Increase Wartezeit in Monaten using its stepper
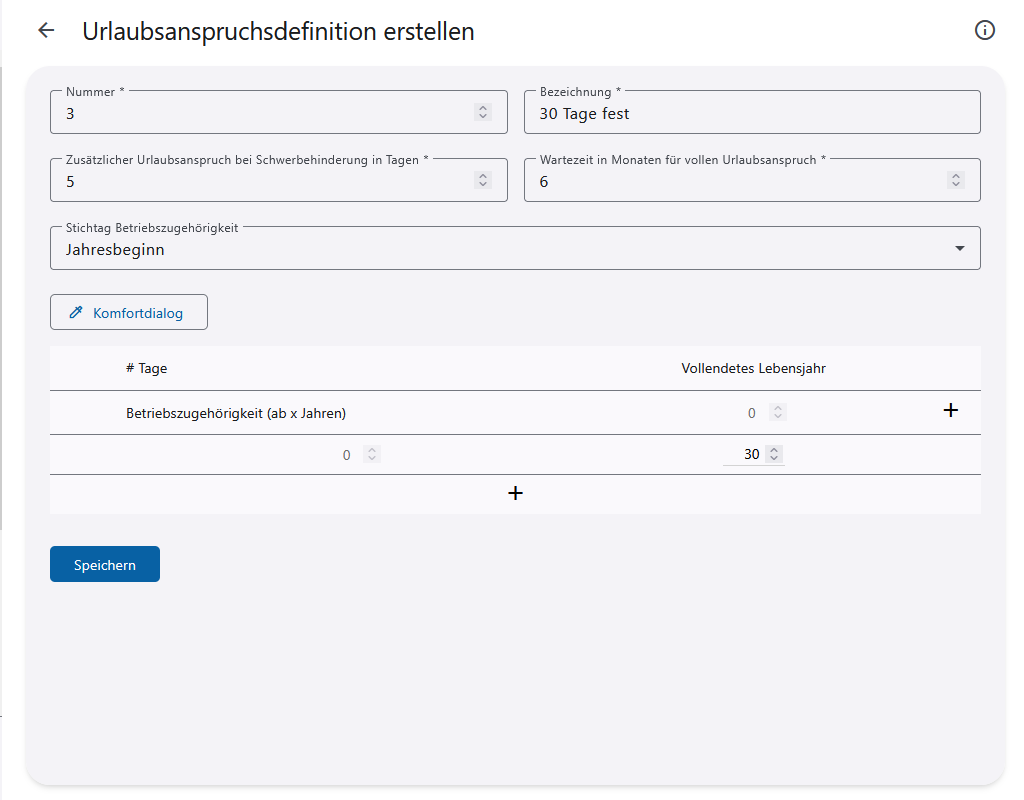 pyautogui.click(x=955, y=175)
